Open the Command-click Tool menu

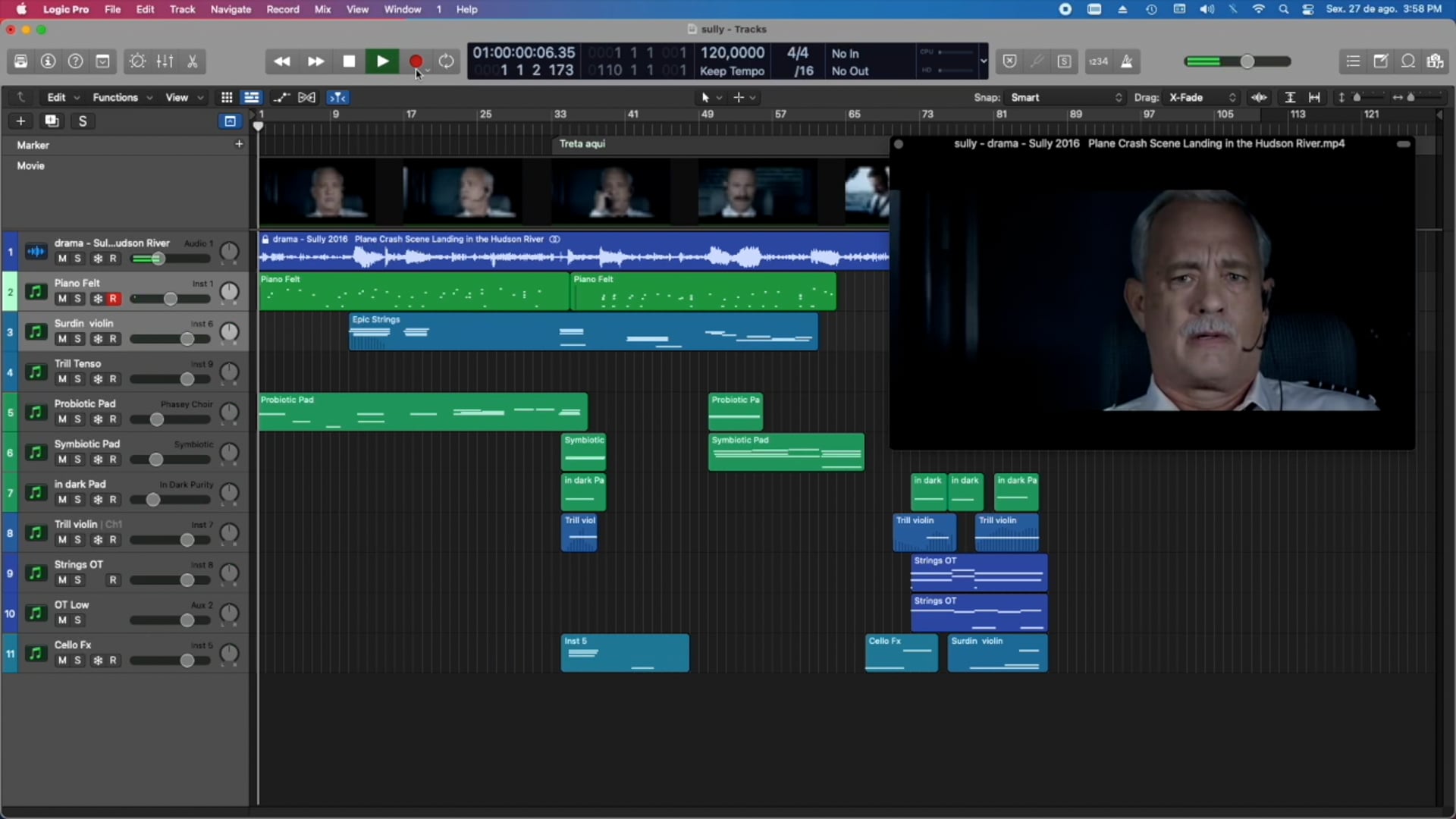click(744, 97)
